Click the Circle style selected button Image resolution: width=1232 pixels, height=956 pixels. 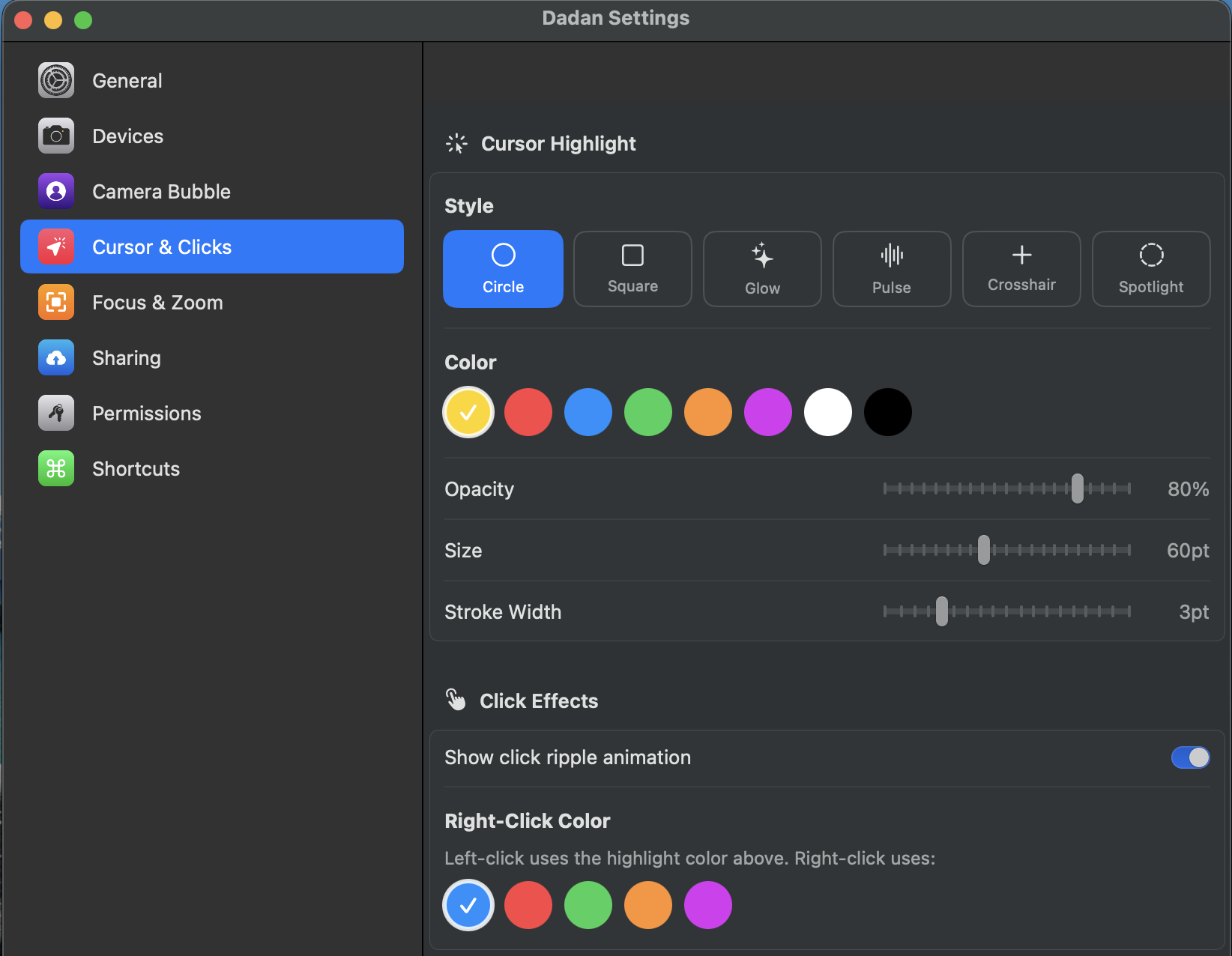(503, 269)
